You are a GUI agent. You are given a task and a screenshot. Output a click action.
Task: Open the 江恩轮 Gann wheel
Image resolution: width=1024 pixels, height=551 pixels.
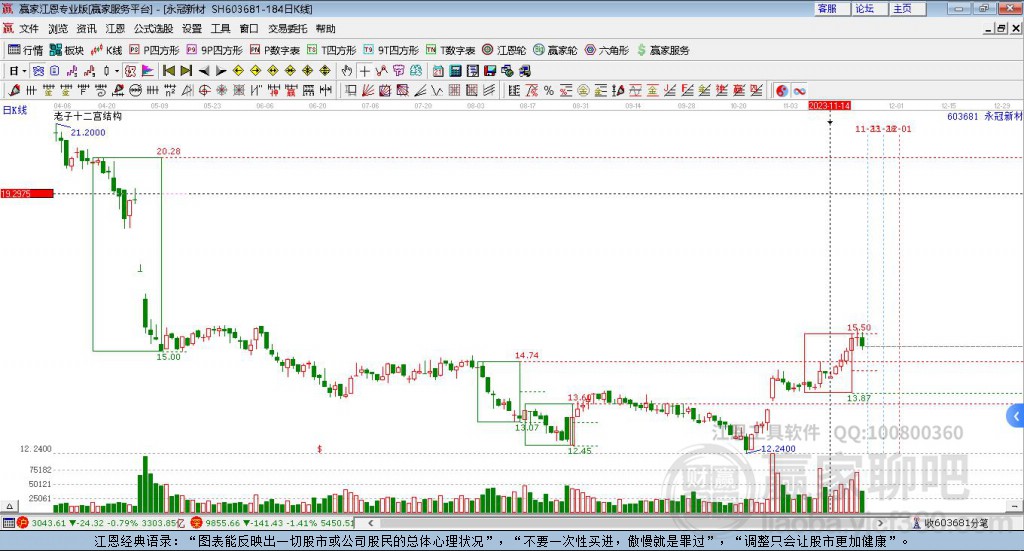504,50
